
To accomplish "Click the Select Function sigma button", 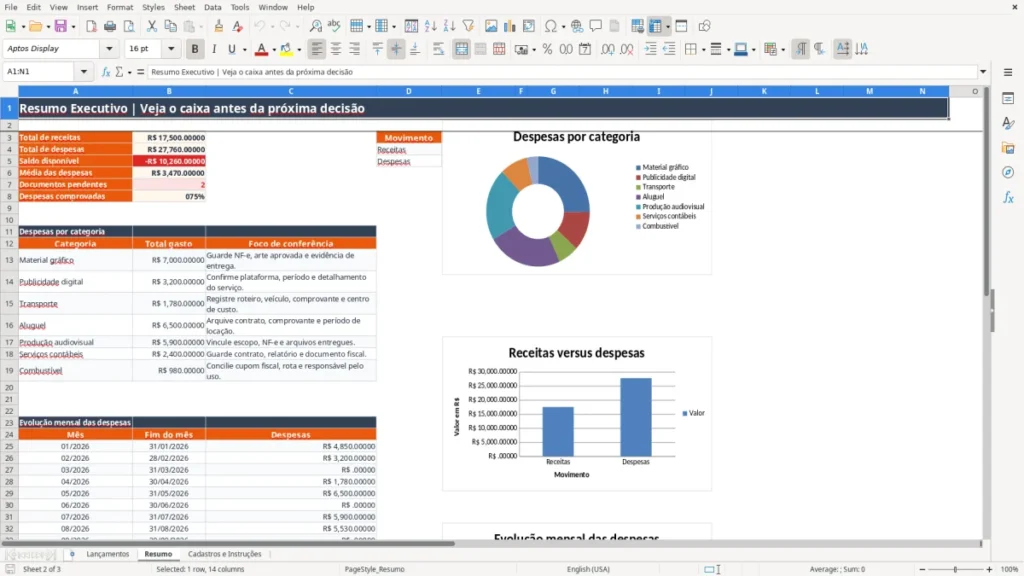I will point(120,72).
